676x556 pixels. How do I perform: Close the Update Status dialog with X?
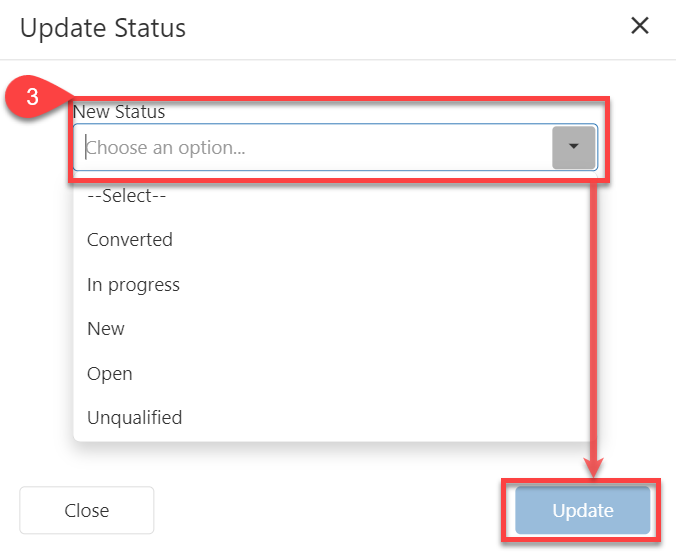[x=640, y=26]
